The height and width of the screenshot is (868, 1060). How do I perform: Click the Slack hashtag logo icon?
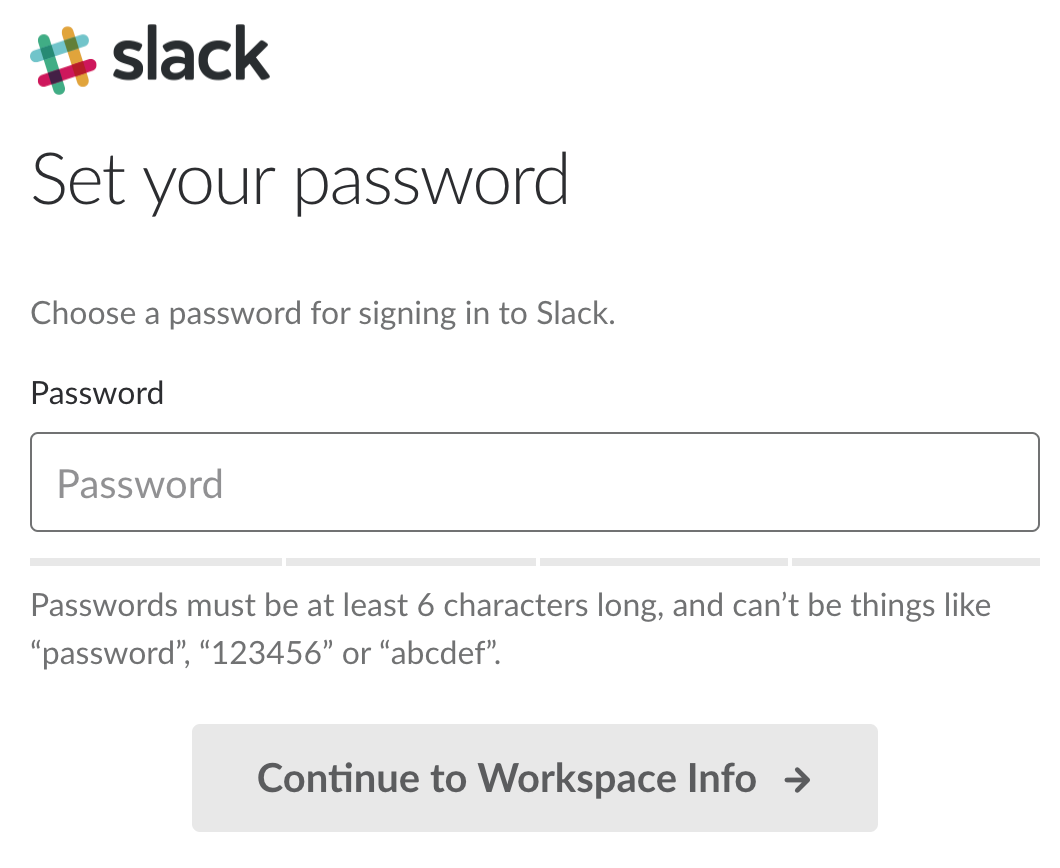tap(63, 60)
